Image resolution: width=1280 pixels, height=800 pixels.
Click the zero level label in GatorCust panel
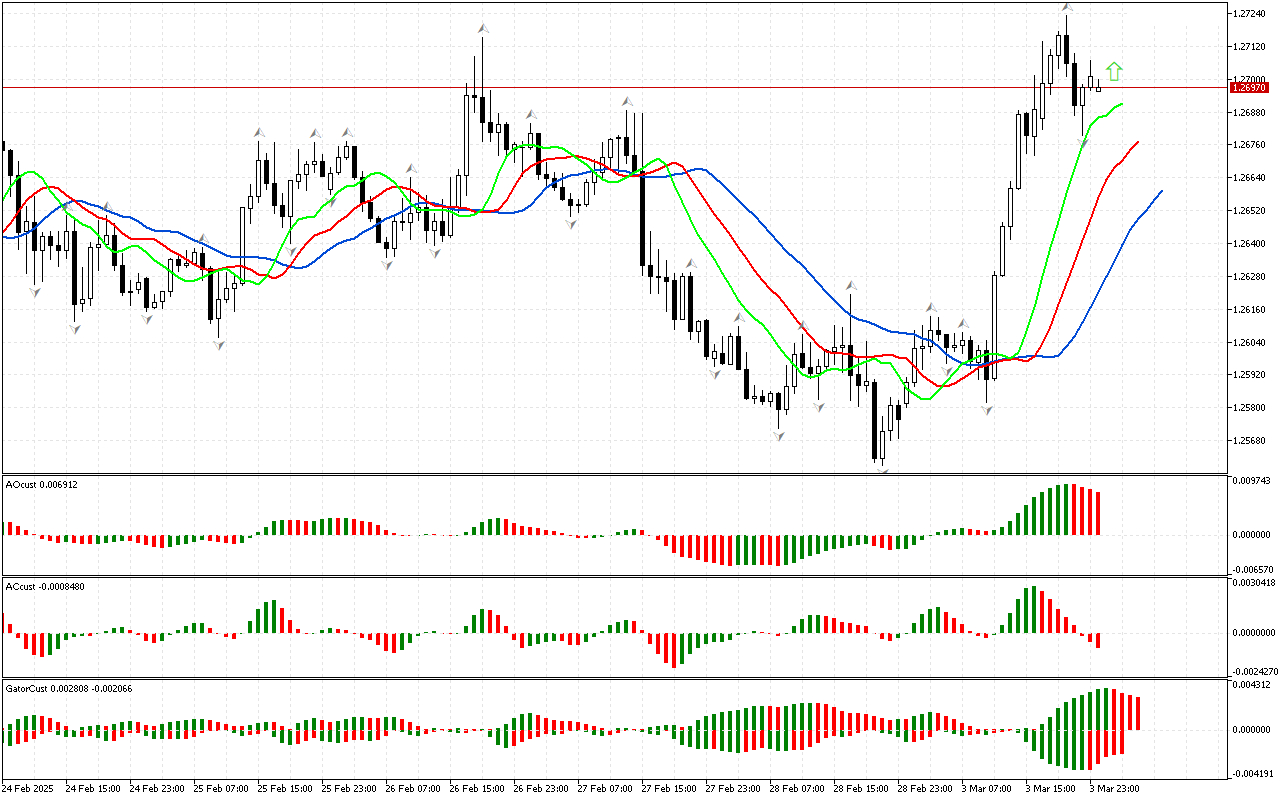coord(1252,730)
